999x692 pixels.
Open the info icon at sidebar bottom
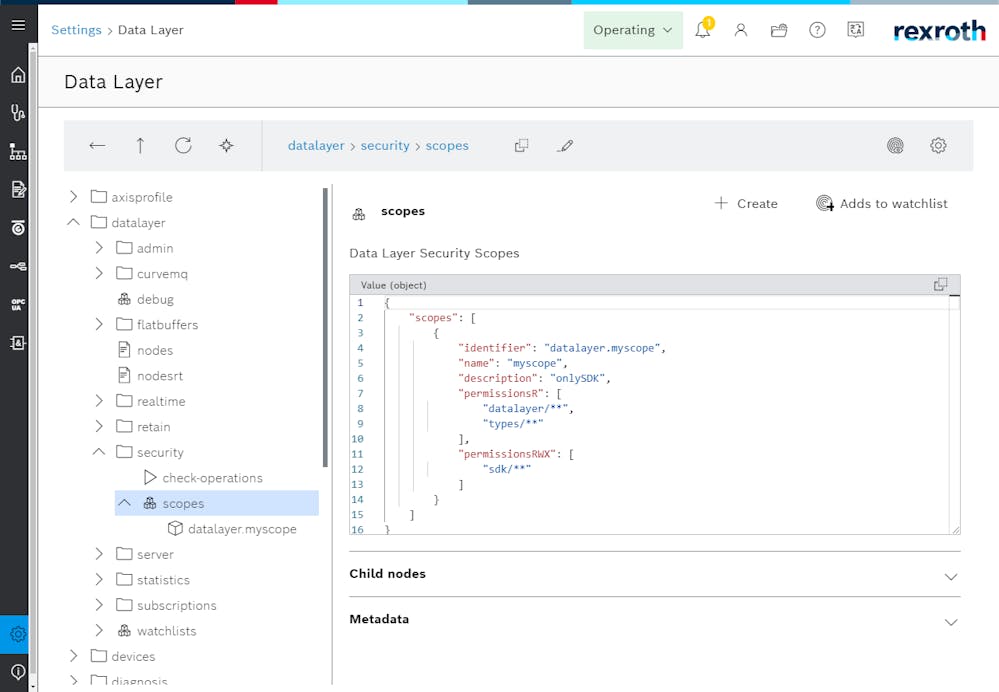pos(18,672)
